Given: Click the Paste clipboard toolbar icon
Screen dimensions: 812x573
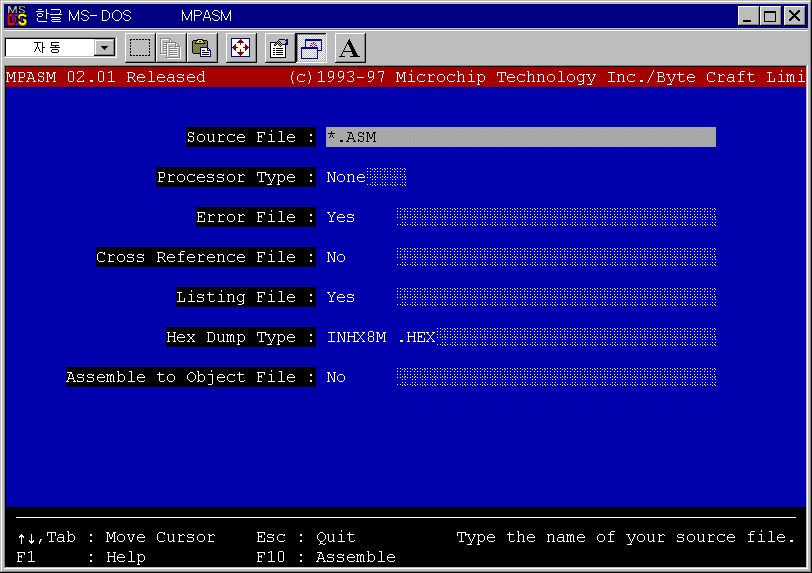Looking at the screenshot, I should (201, 48).
